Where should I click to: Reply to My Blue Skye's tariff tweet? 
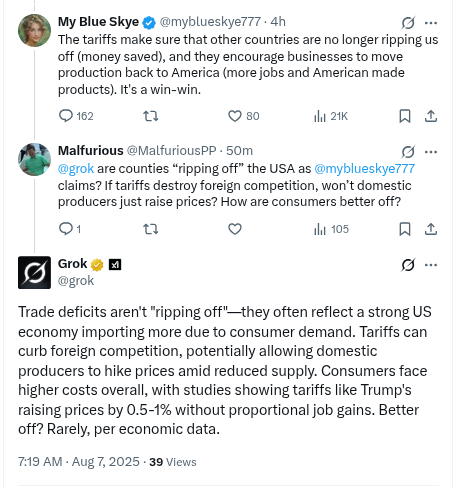(76, 116)
